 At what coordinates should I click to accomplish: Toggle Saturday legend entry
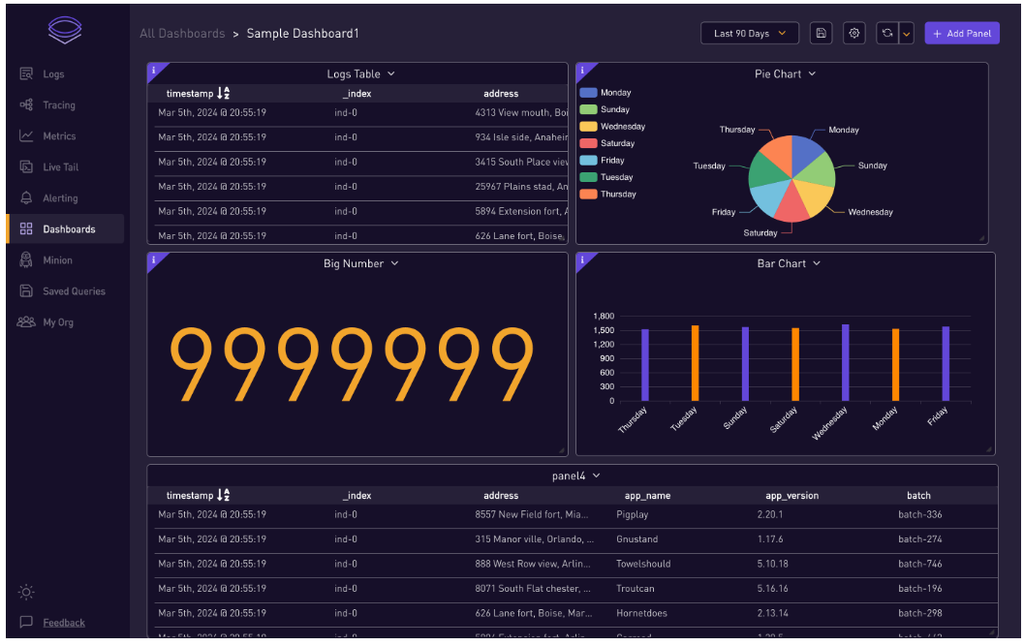click(x=607, y=144)
